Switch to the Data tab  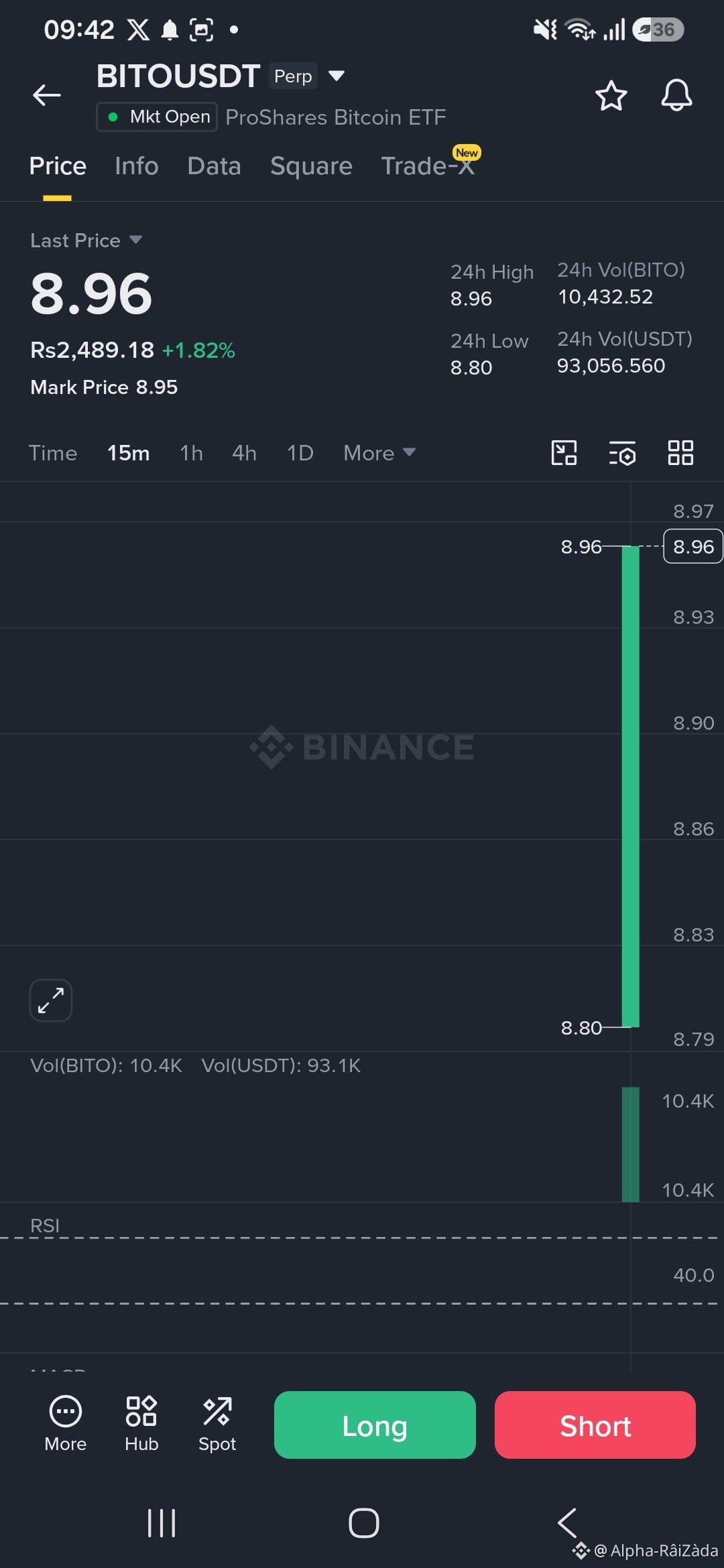point(215,166)
